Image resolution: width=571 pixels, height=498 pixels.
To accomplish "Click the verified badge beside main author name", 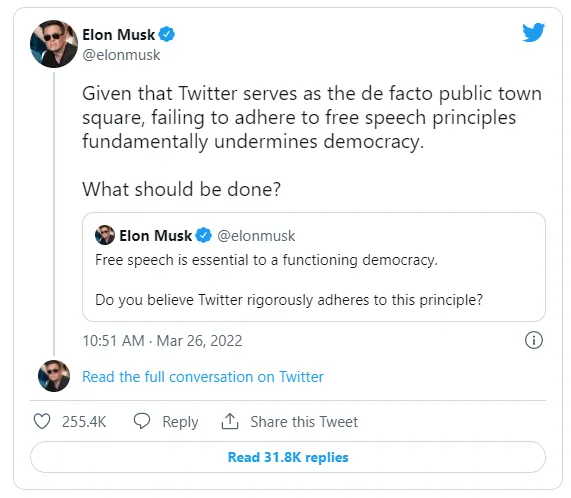I will [x=167, y=35].
